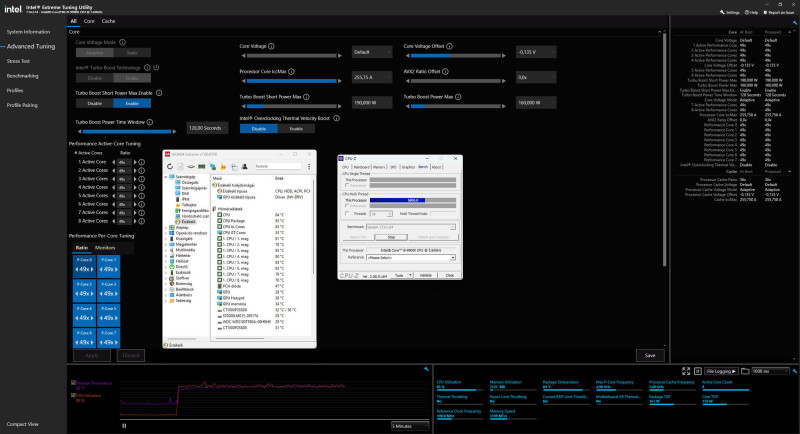Open CPU-Z Reference Please Select dropdown
The height and width of the screenshot is (434, 800).
410,258
